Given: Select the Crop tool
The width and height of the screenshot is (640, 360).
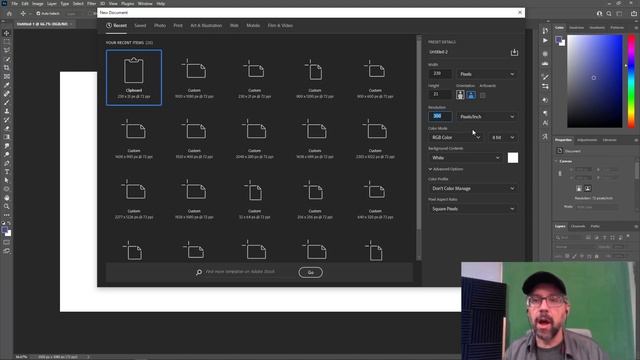Looking at the screenshot, I should tap(7, 68).
